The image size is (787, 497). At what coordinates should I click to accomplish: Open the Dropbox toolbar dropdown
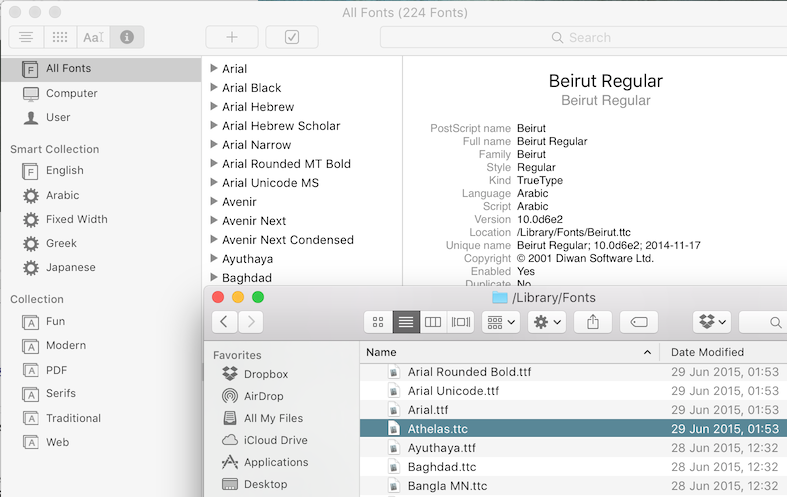[714, 322]
